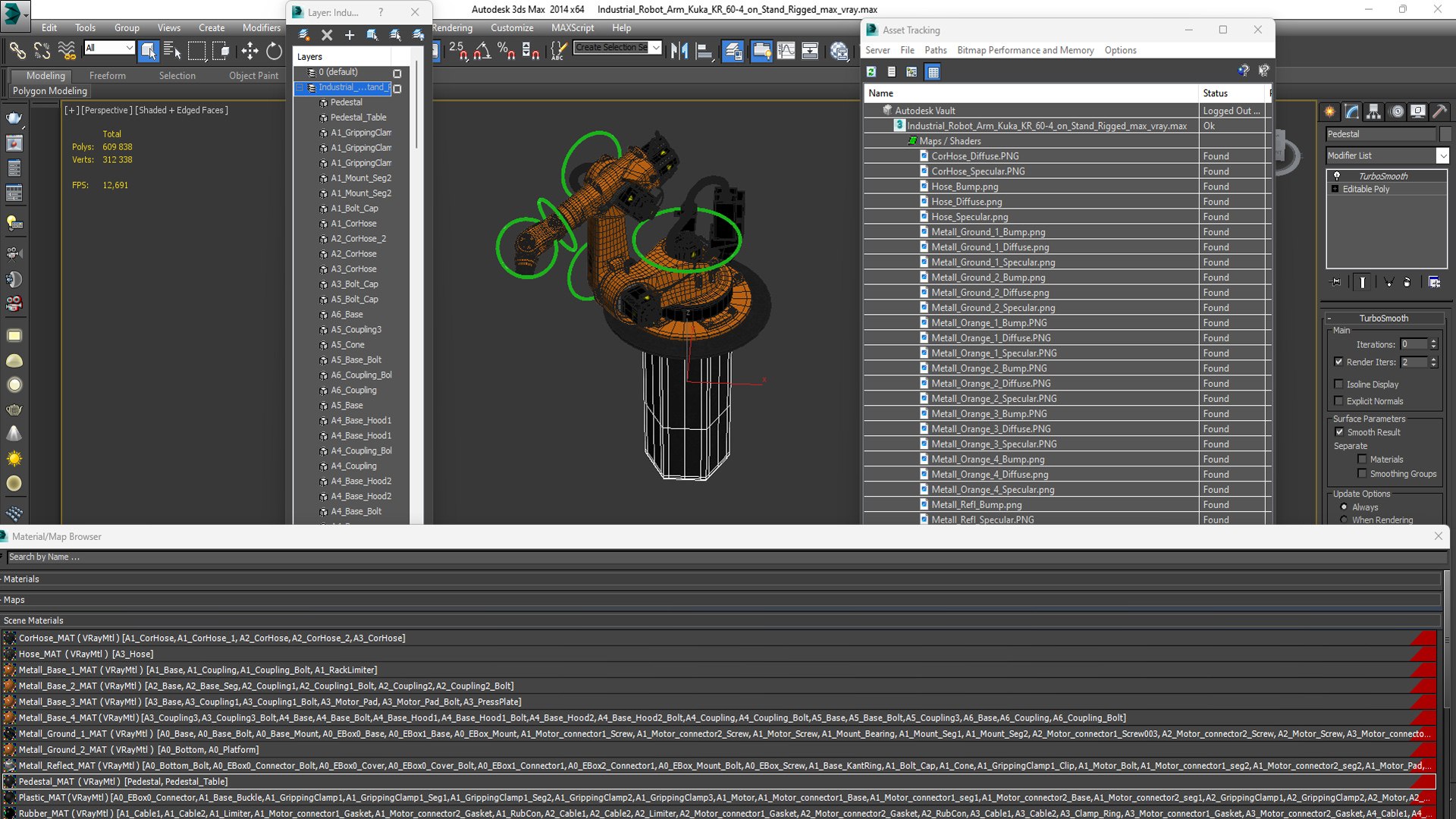Open the Hierarchy panel tab icon
The image size is (1456, 819).
(x=1373, y=111)
